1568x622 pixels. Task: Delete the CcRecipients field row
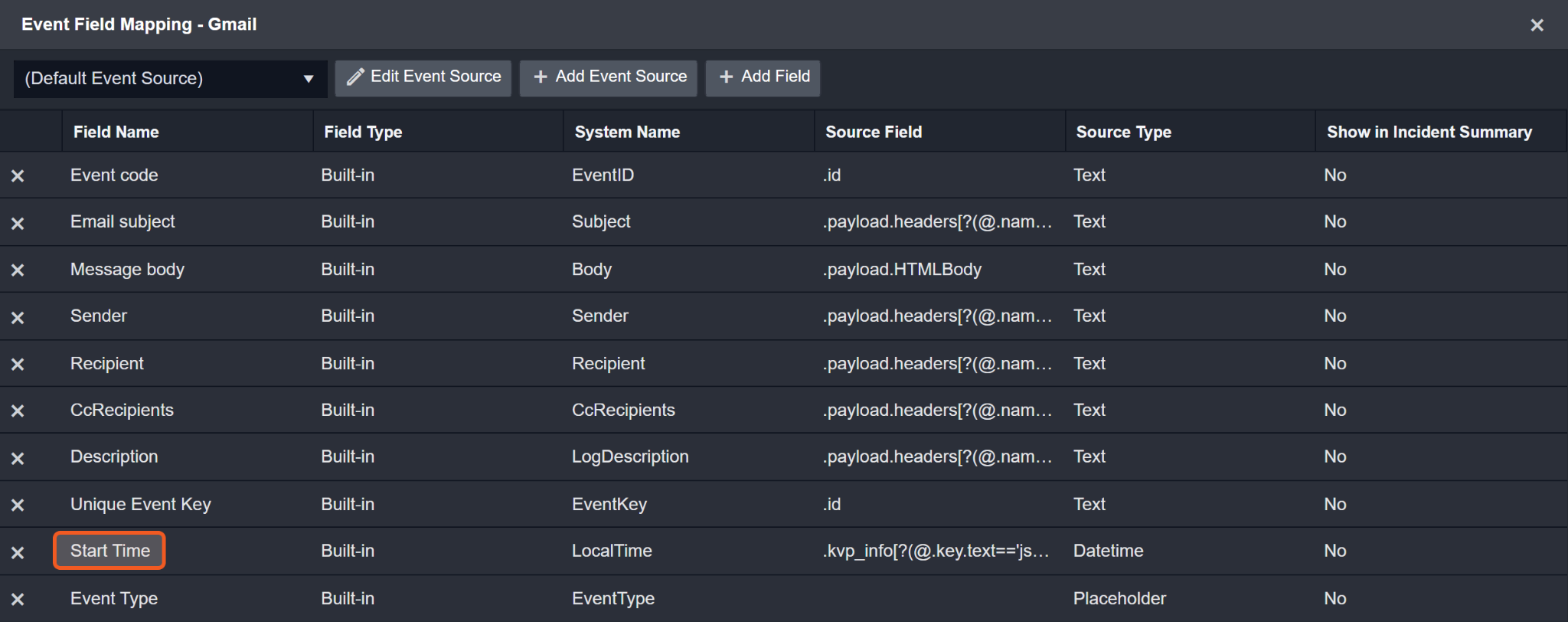[x=18, y=411]
